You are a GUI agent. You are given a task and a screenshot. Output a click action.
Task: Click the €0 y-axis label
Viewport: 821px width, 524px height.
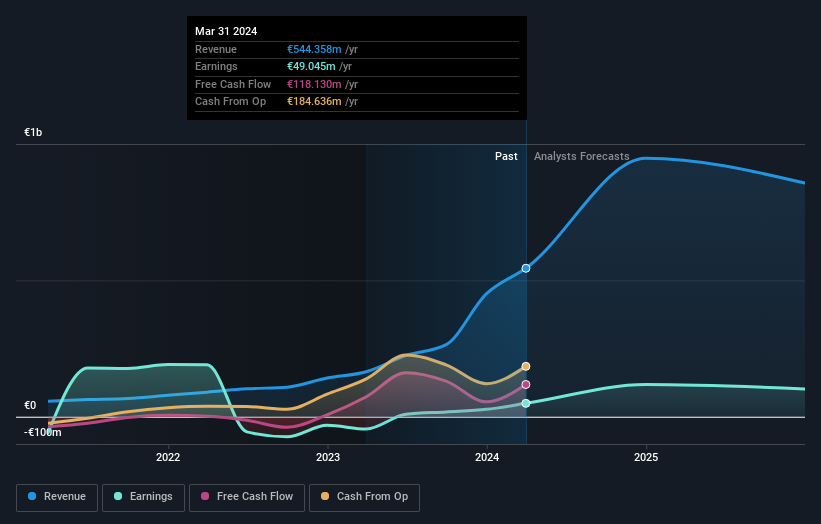30,406
